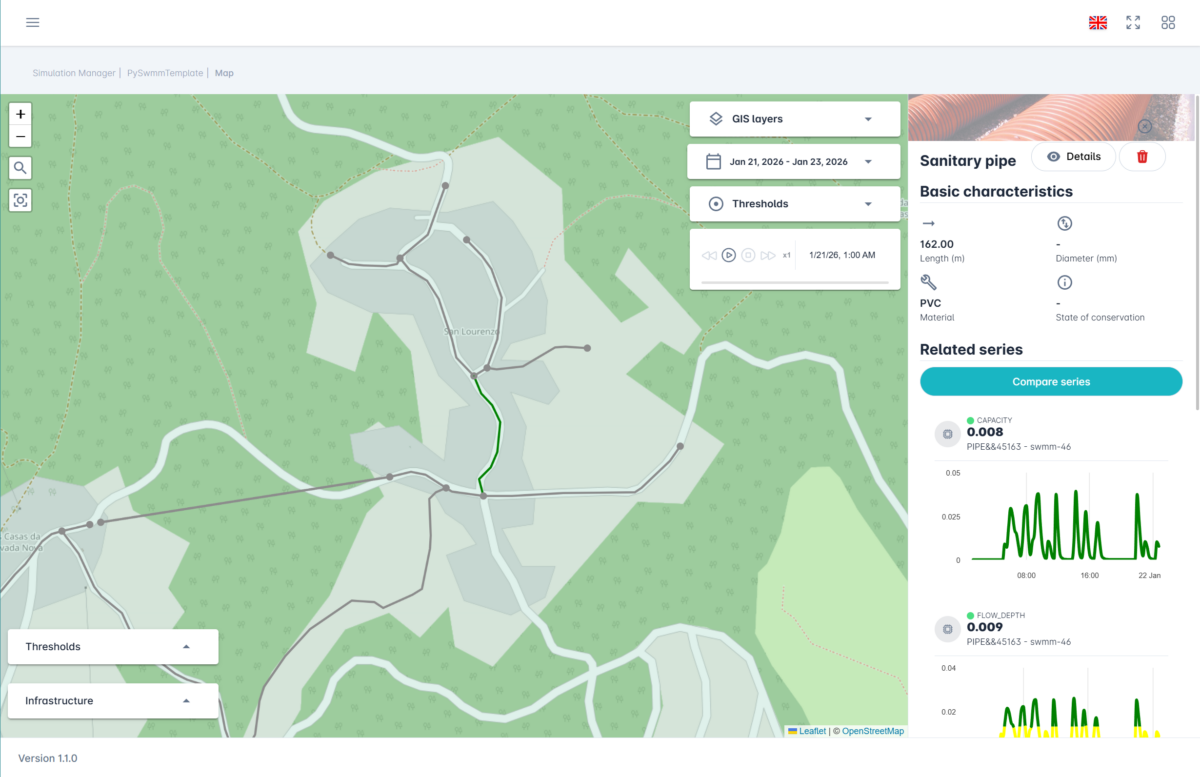Click the '162.00' length value
1200x777 pixels.
937,244
